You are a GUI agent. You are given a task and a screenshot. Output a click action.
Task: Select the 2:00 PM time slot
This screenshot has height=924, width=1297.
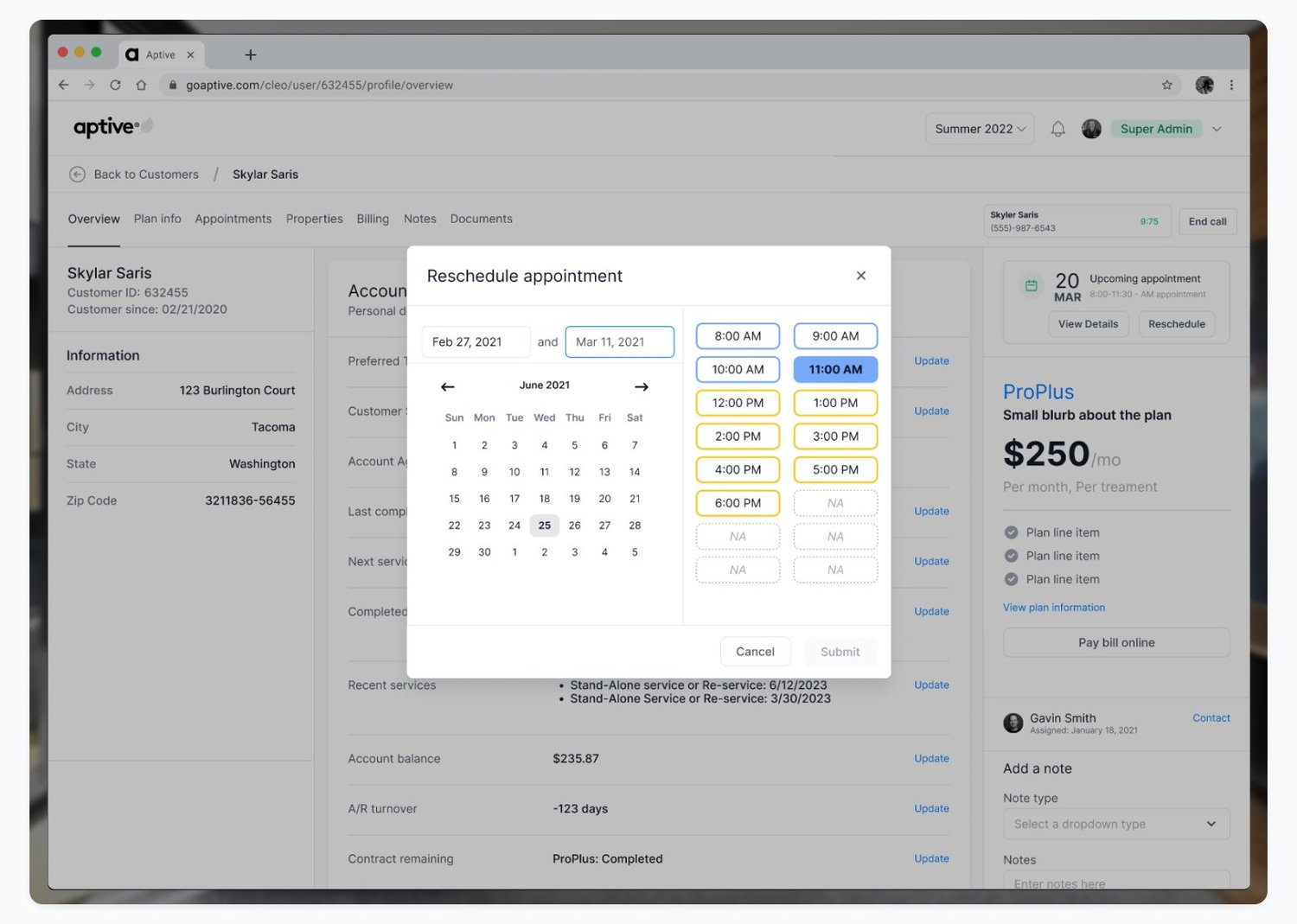pyautogui.click(x=738, y=437)
